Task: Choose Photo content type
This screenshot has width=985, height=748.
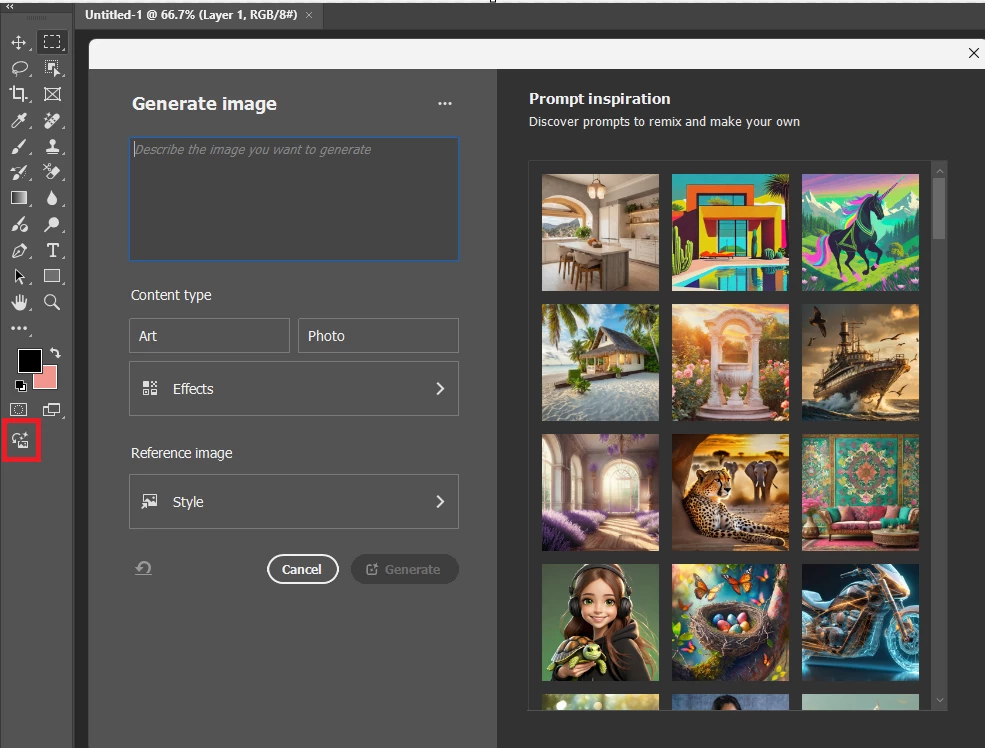Action: [x=378, y=335]
